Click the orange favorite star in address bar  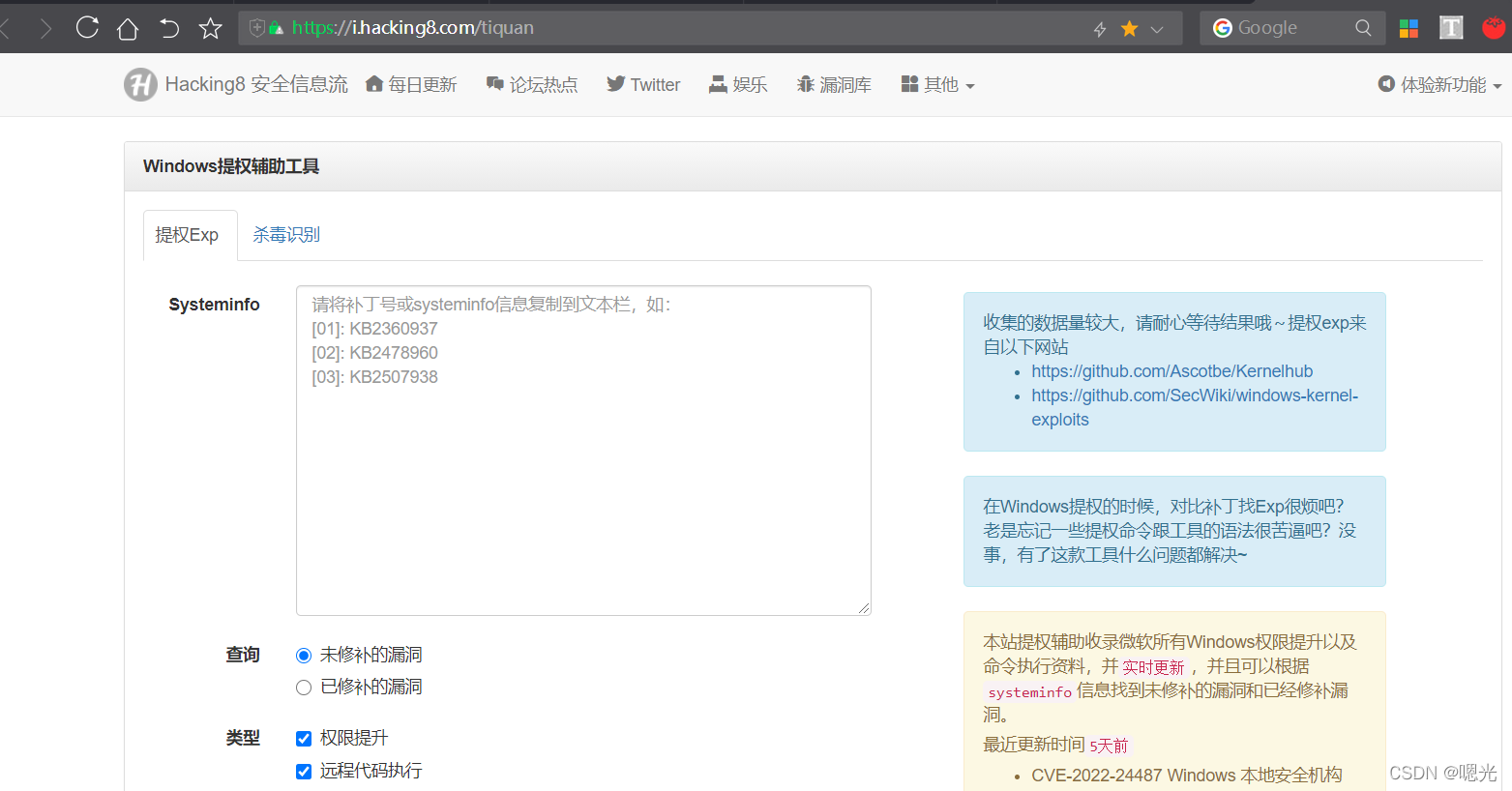coord(1129,29)
